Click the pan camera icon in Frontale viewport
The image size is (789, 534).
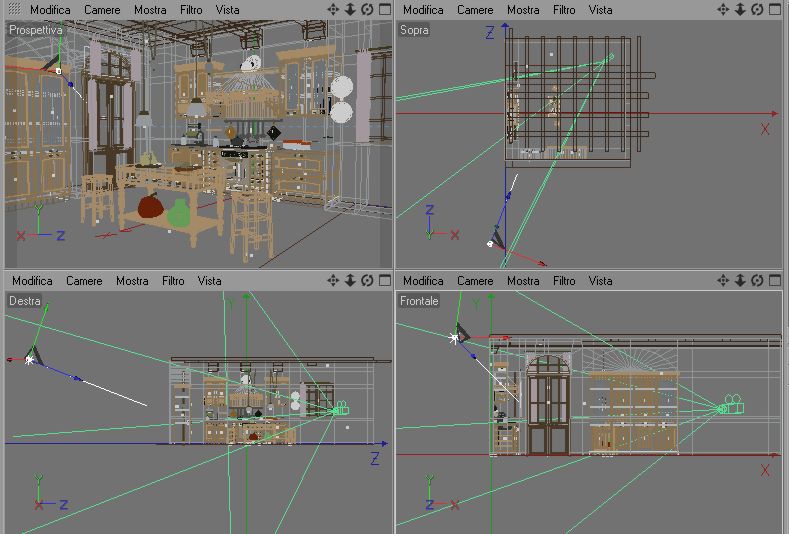723,280
